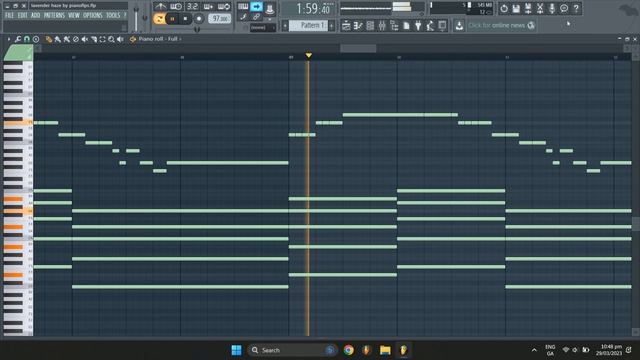640x360 pixels.
Task: Toggle typing keyboard to piano
Action: pos(243,7)
